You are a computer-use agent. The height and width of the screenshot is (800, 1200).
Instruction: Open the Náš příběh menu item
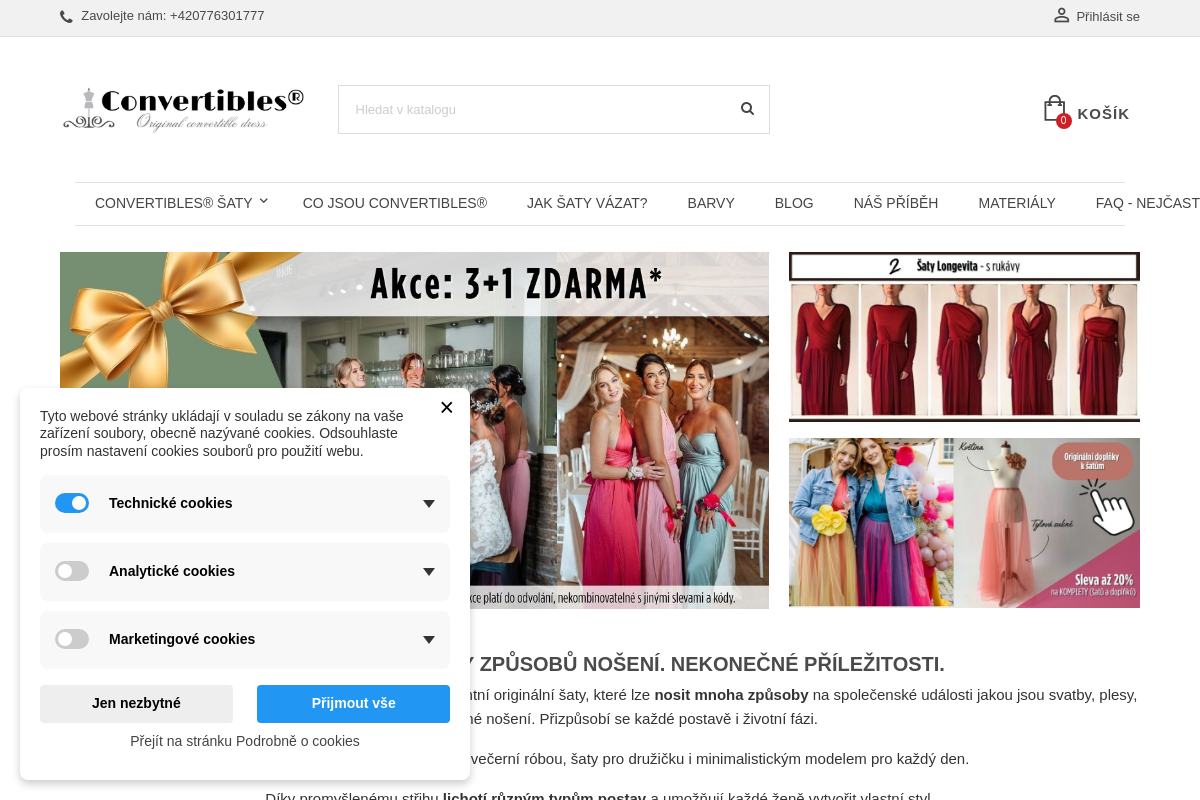pyautogui.click(x=896, y=203)
